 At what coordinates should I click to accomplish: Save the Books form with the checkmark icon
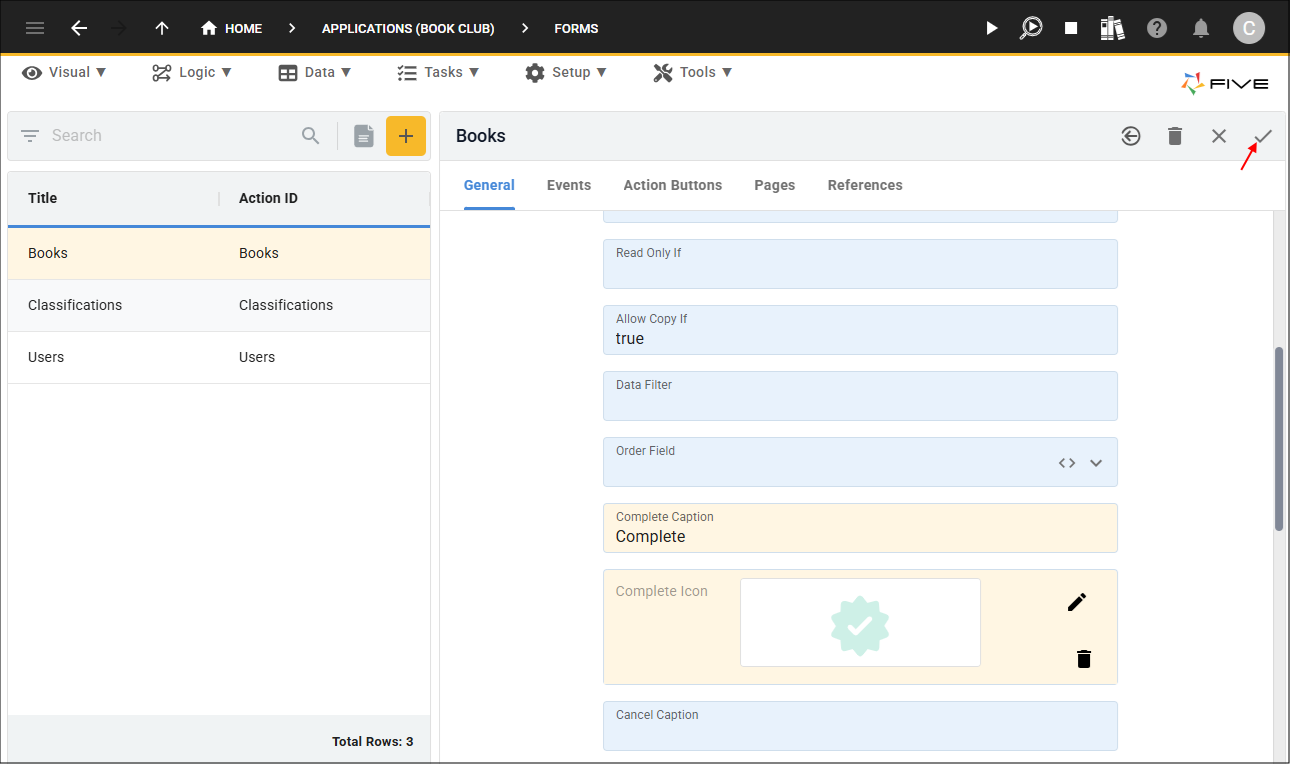[x=1263, y=136]
